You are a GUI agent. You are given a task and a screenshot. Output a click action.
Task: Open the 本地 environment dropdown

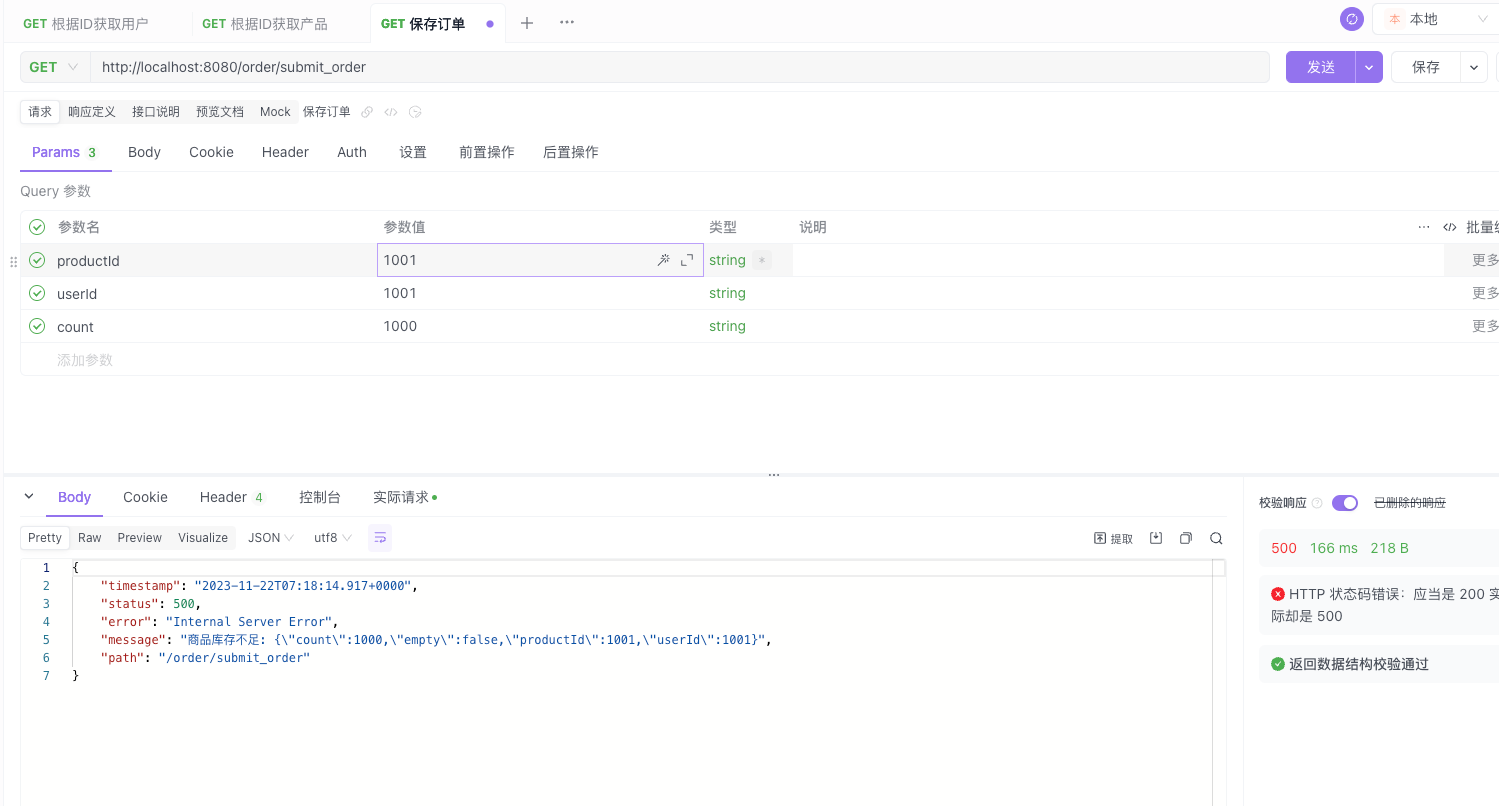click(1436, 19)
